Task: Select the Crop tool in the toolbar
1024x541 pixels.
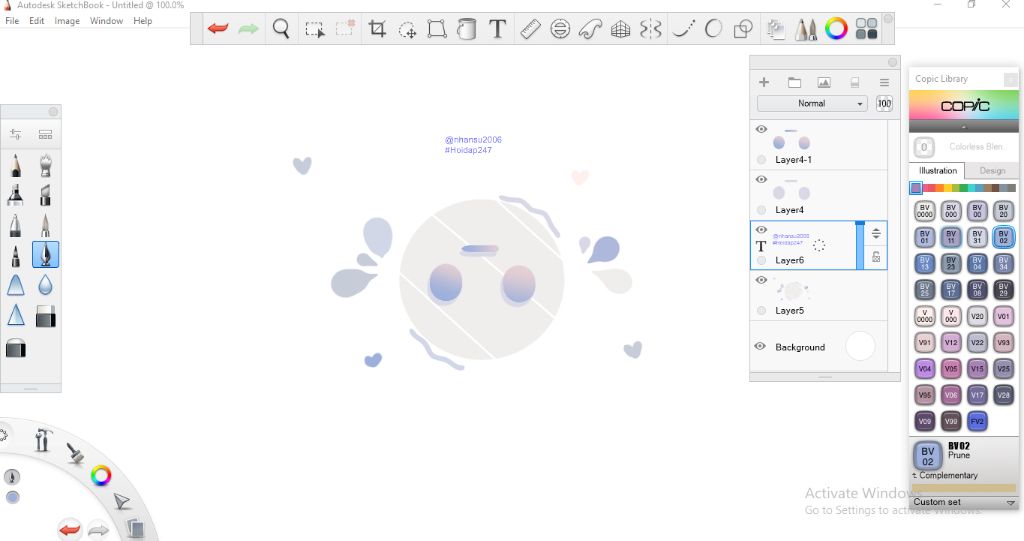Action: (377, 29)
